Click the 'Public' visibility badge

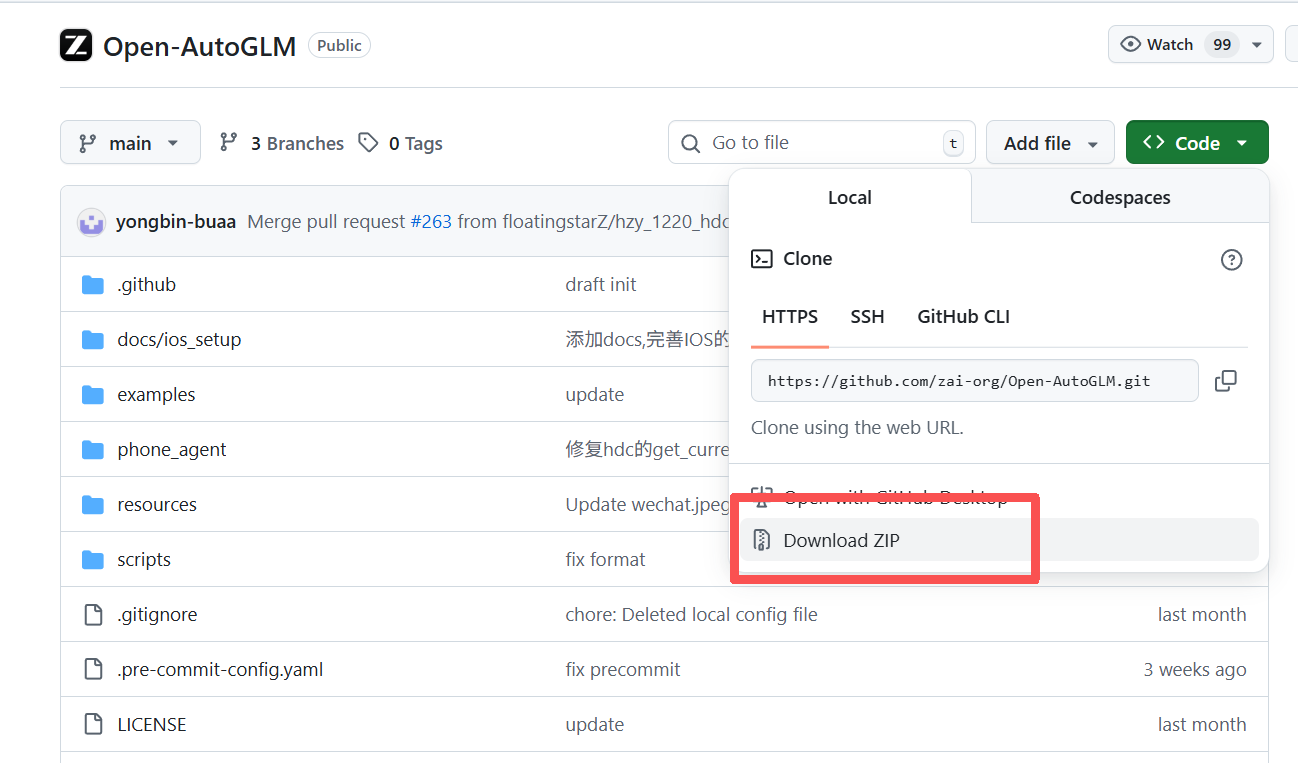(340, 46)
